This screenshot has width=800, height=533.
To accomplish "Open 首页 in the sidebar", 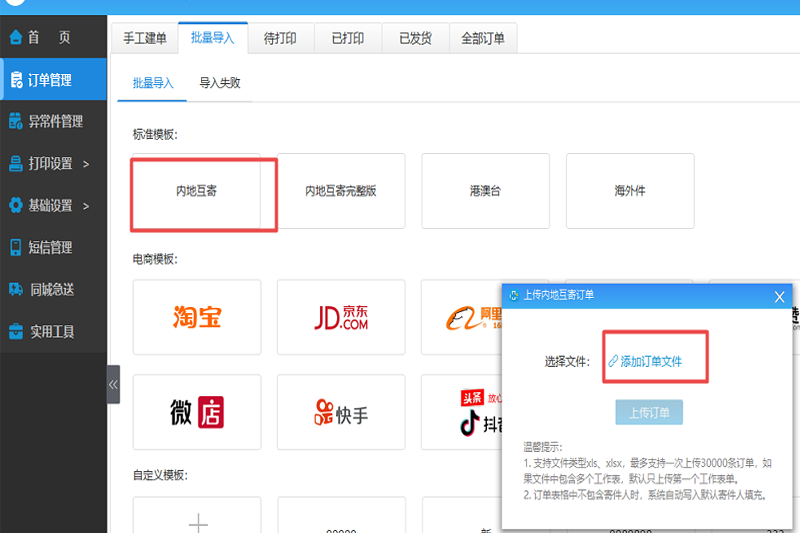I will pos(53,37).
